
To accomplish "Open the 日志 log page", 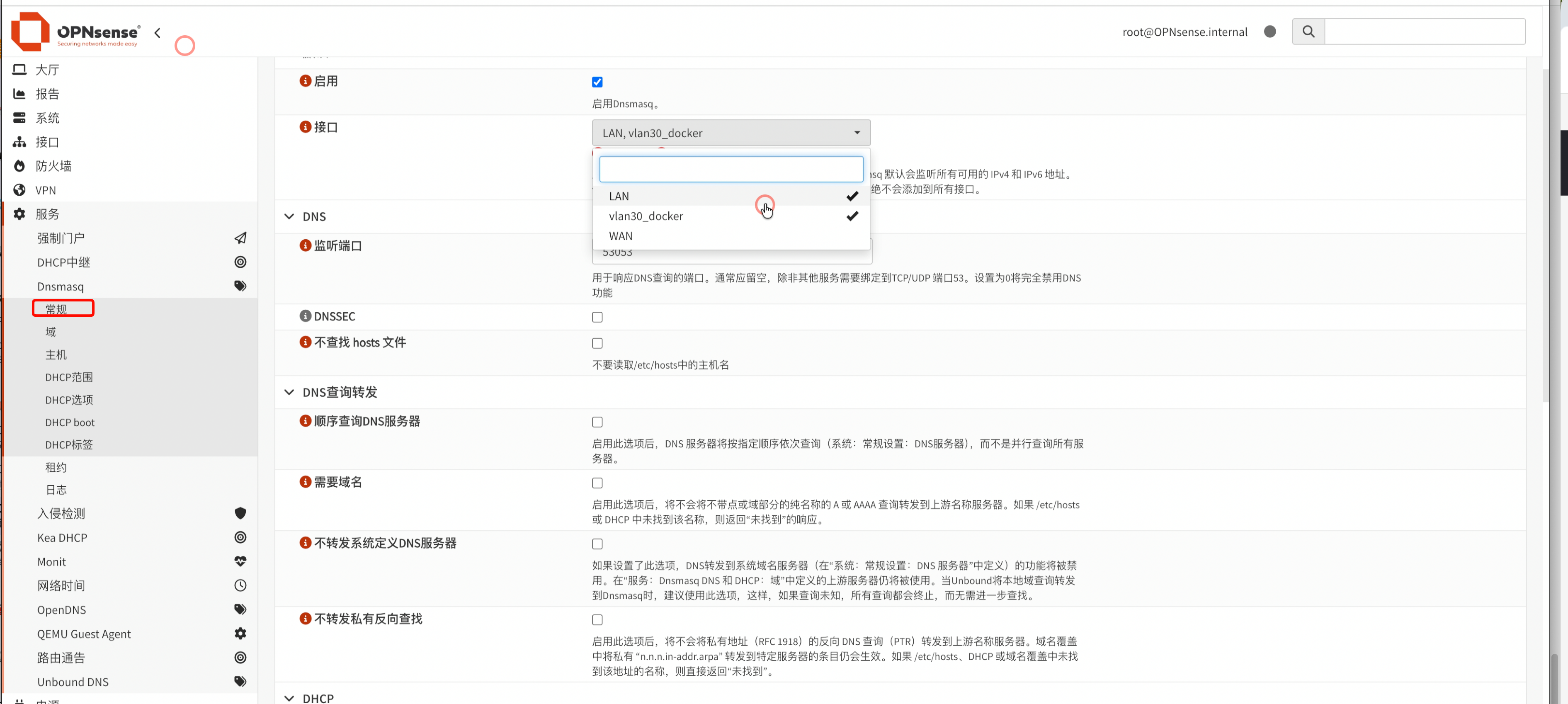I will (56, 490).
